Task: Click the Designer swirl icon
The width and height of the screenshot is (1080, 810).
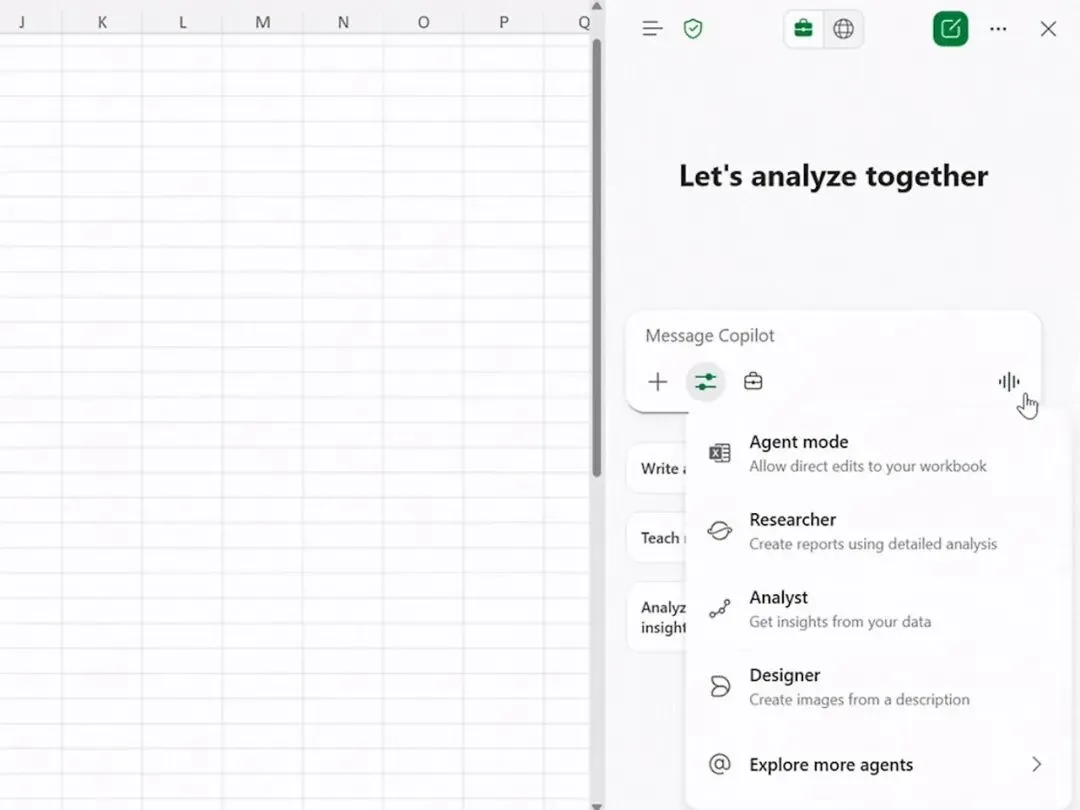Action: pos(720,687)
